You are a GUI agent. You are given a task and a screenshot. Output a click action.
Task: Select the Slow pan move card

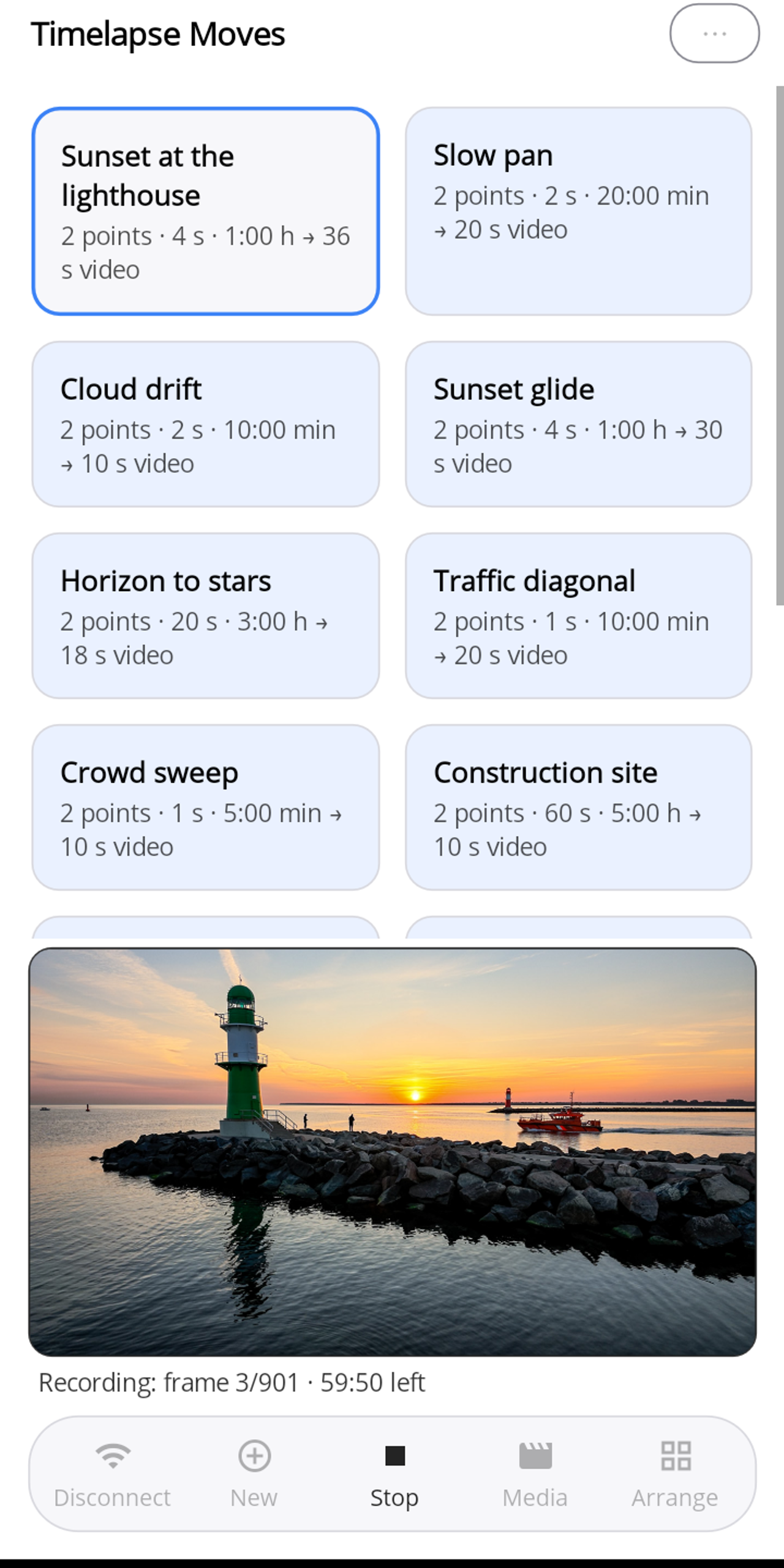point(578,211)
